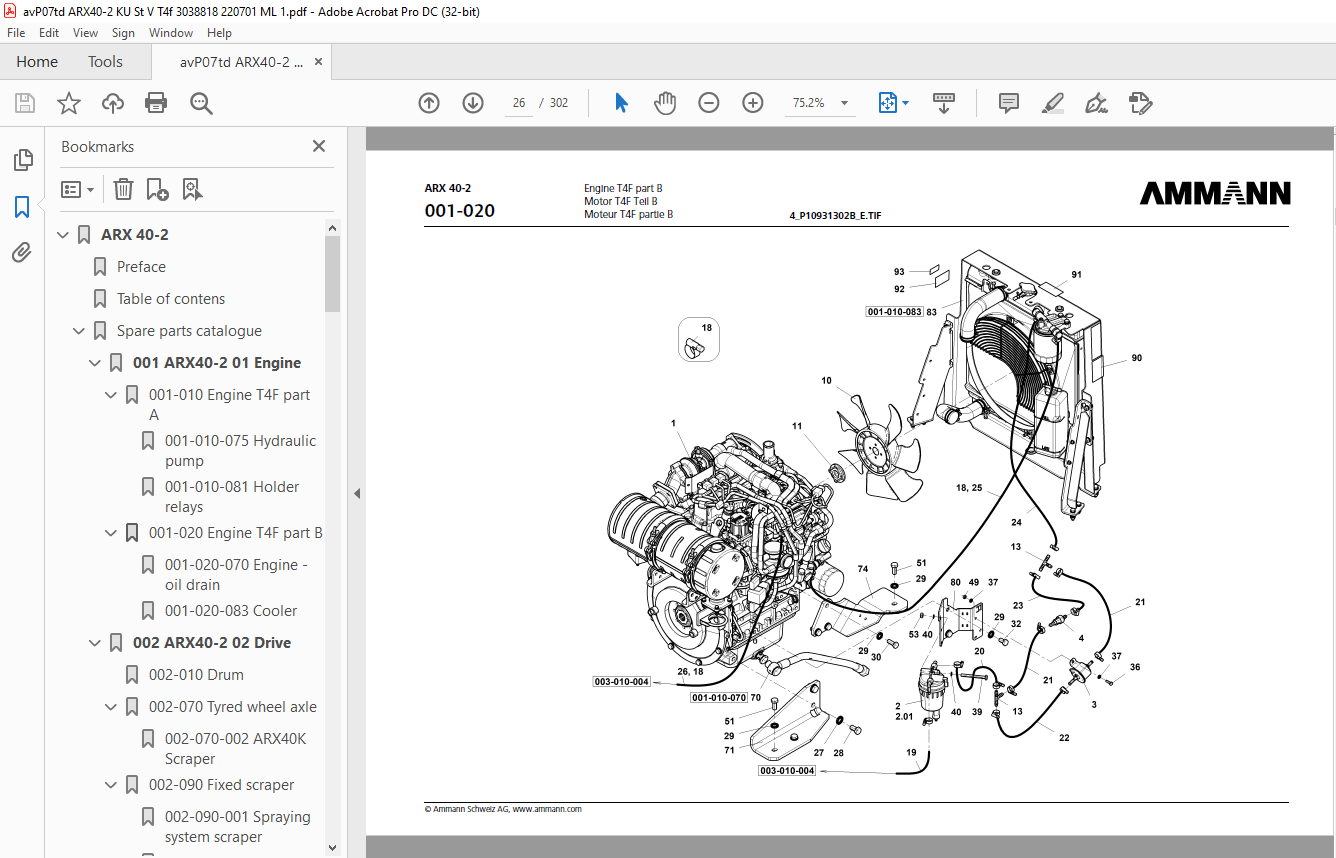Collapse 002 ARX40-2 02 Drive node
Screen dimensions: 1336x858
click(x=96, y=643)
